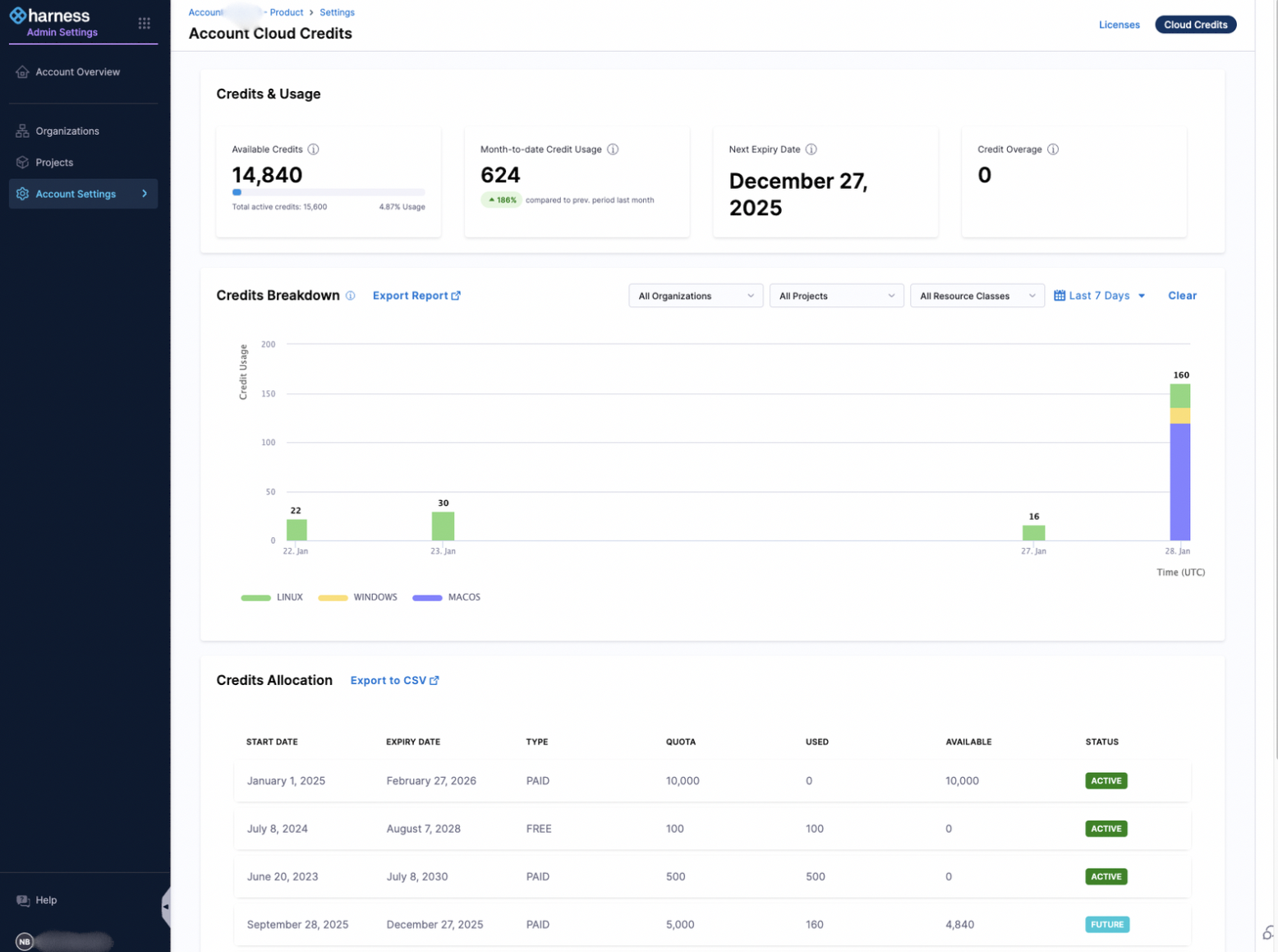The width and height of the screenshot is (1278, 952).
Task: Open the app grid module switcher
Action: coord(145,23)
